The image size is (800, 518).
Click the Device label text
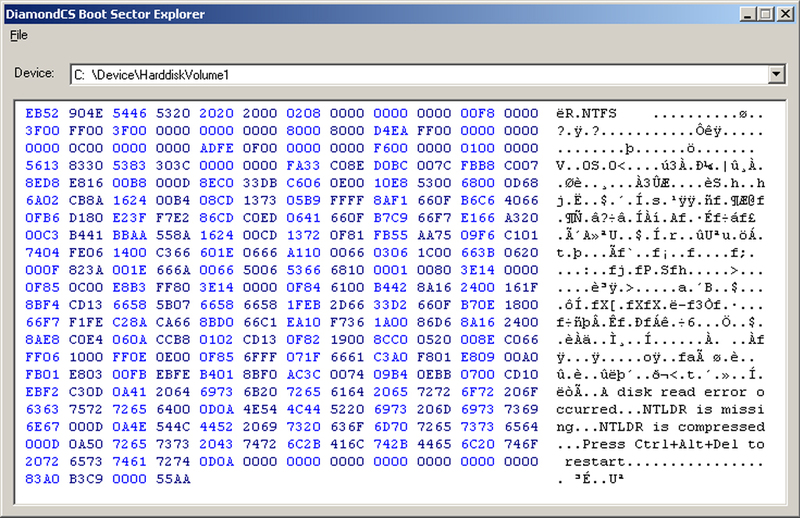pyautogui.click(x=34, y=74)
